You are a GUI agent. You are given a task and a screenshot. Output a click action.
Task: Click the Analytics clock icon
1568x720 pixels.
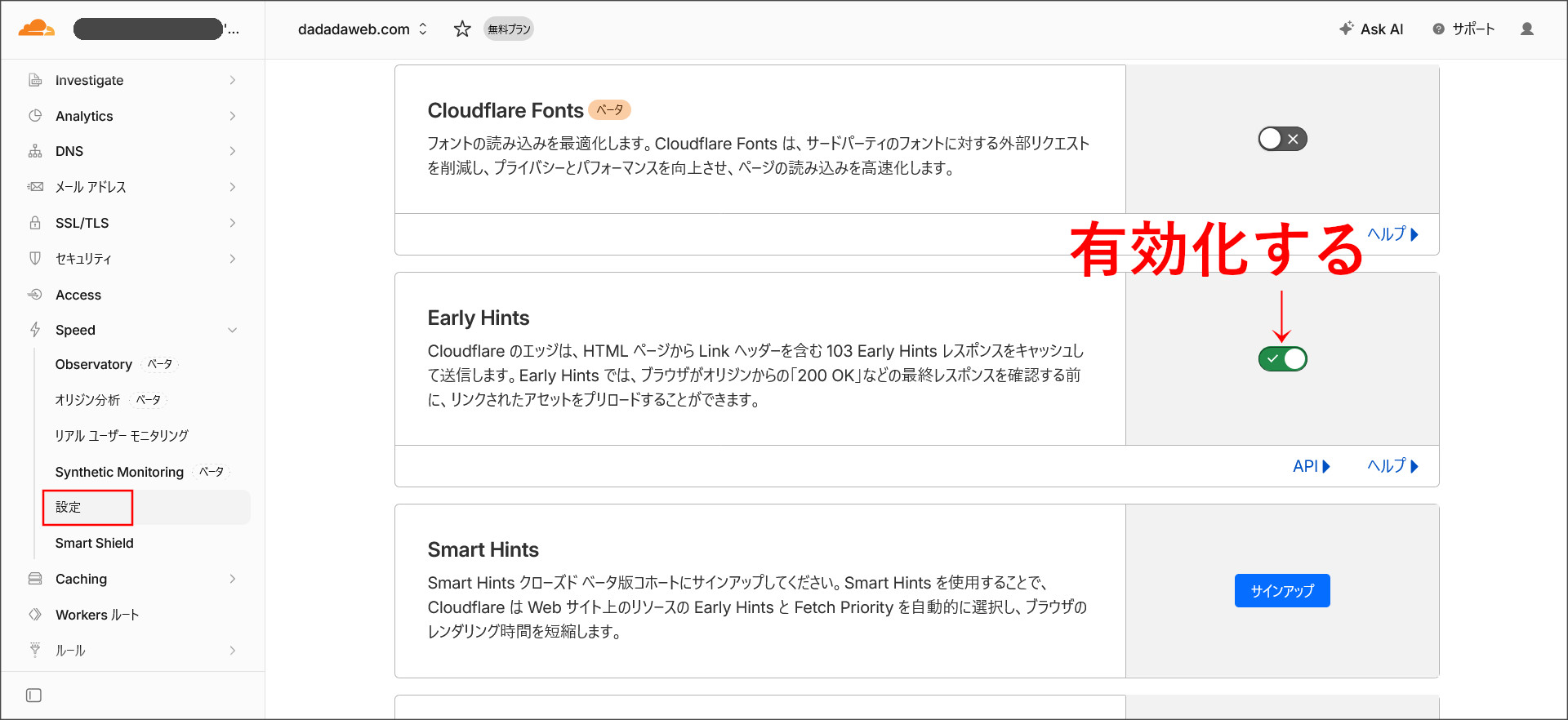tap(35, 116)
